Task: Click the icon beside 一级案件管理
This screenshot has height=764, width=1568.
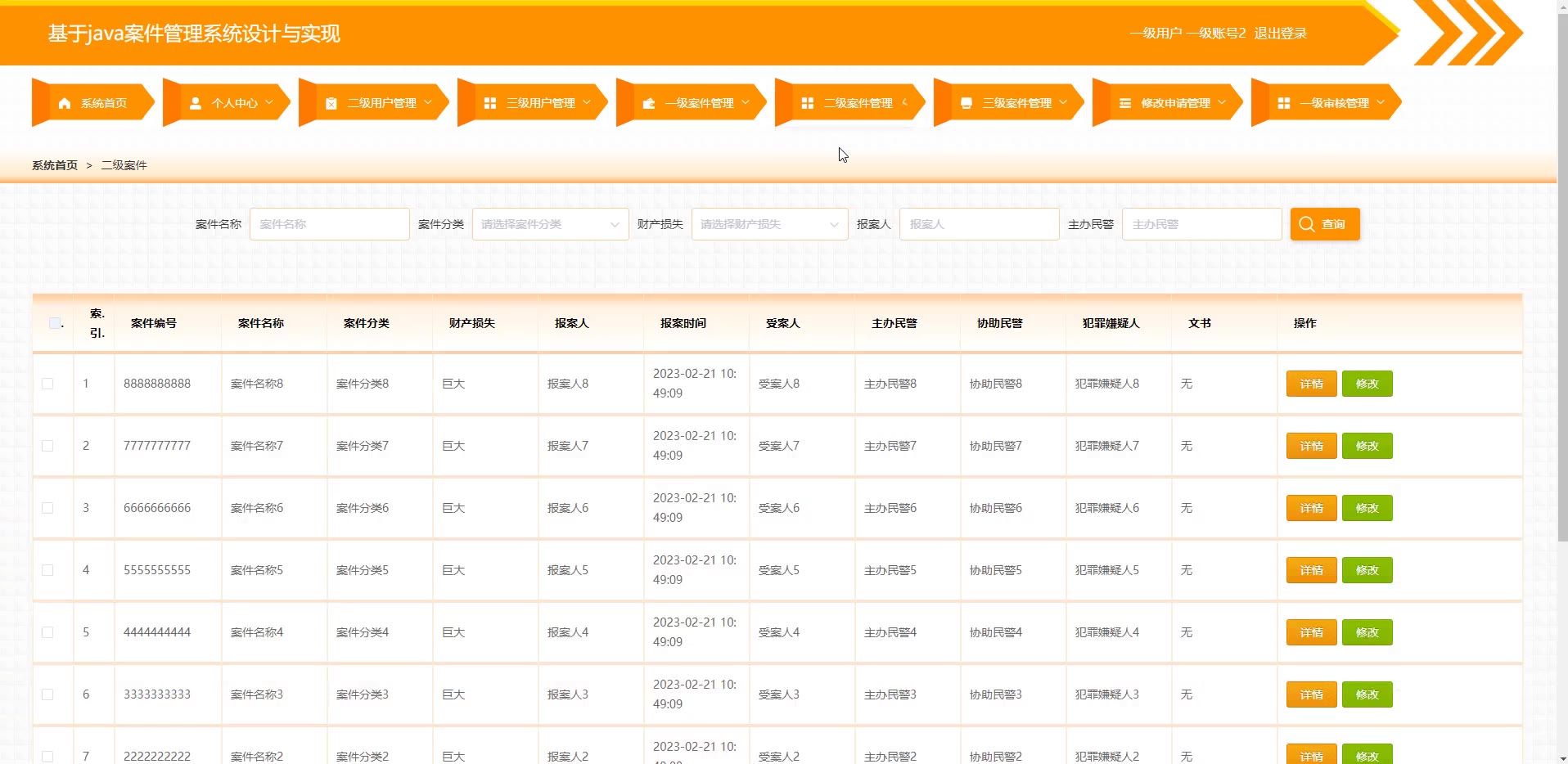Action: [649, 103]
